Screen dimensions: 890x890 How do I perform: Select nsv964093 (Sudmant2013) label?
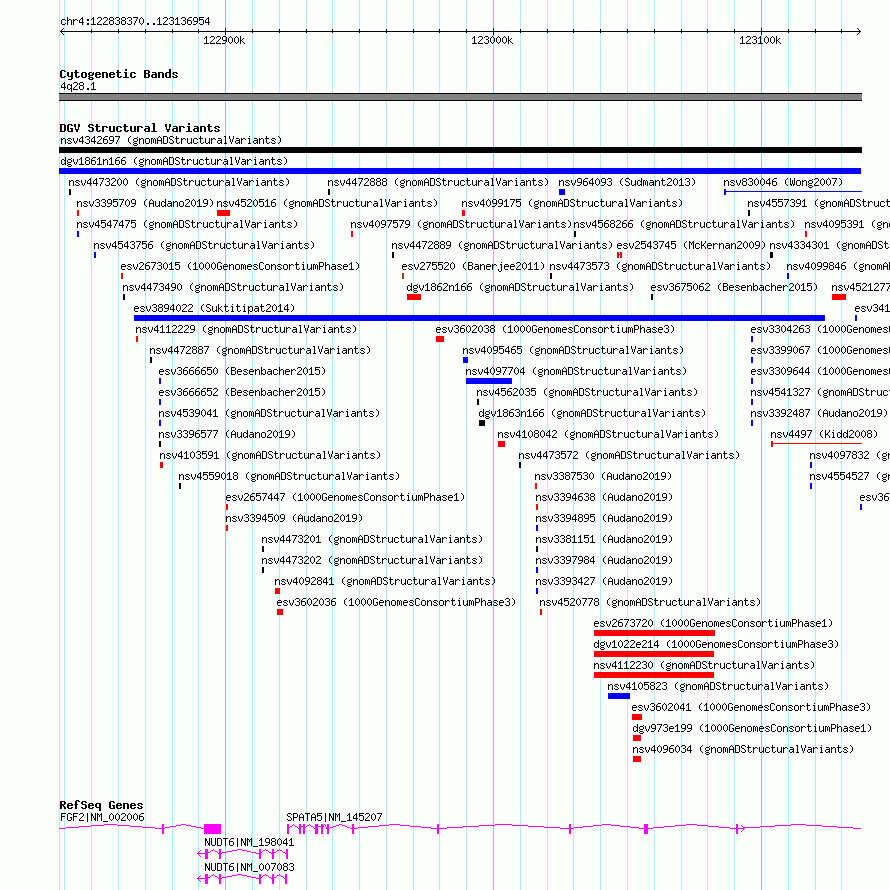(x=627, y=182)
